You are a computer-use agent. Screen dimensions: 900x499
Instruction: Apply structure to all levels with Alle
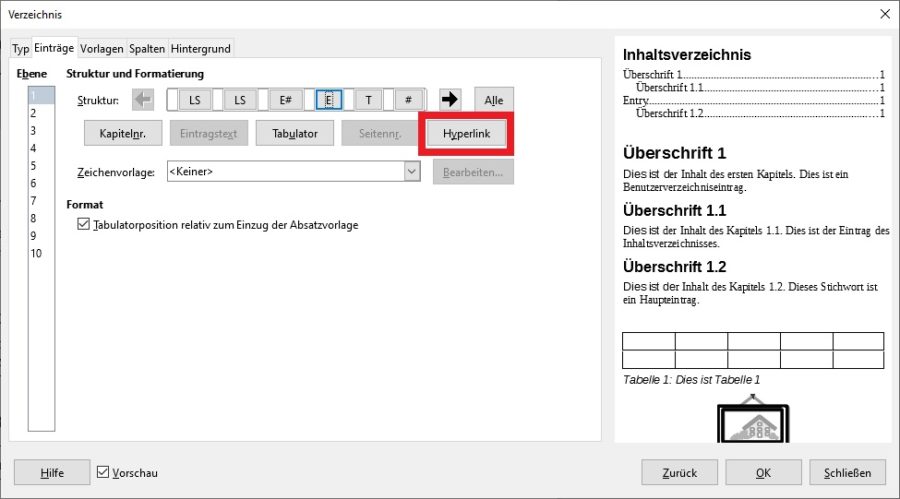coord(494,100)
